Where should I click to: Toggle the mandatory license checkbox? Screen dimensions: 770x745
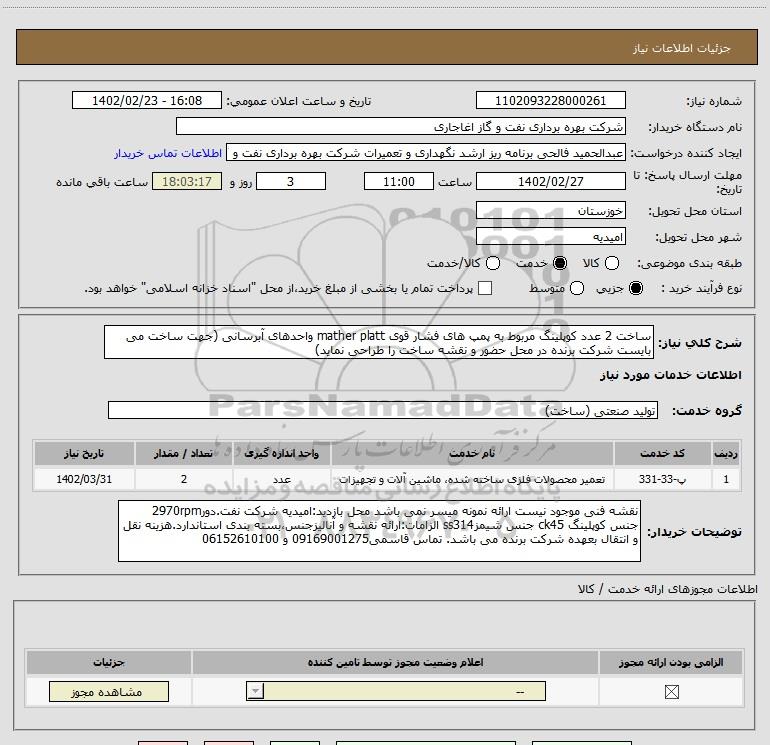671,692
